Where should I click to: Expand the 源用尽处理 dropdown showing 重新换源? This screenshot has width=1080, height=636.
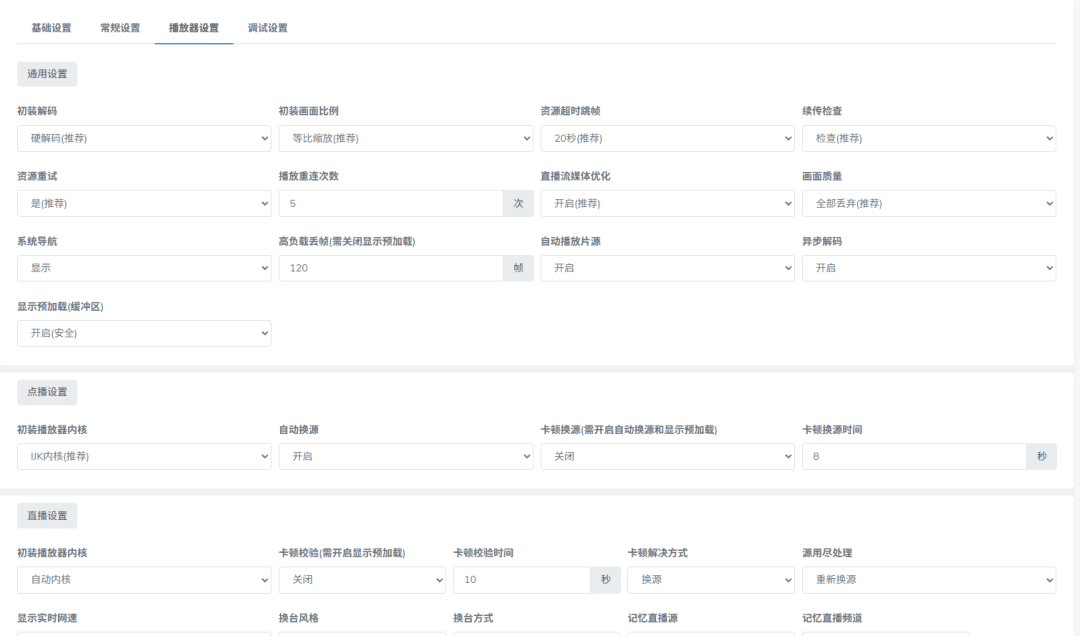929,580
